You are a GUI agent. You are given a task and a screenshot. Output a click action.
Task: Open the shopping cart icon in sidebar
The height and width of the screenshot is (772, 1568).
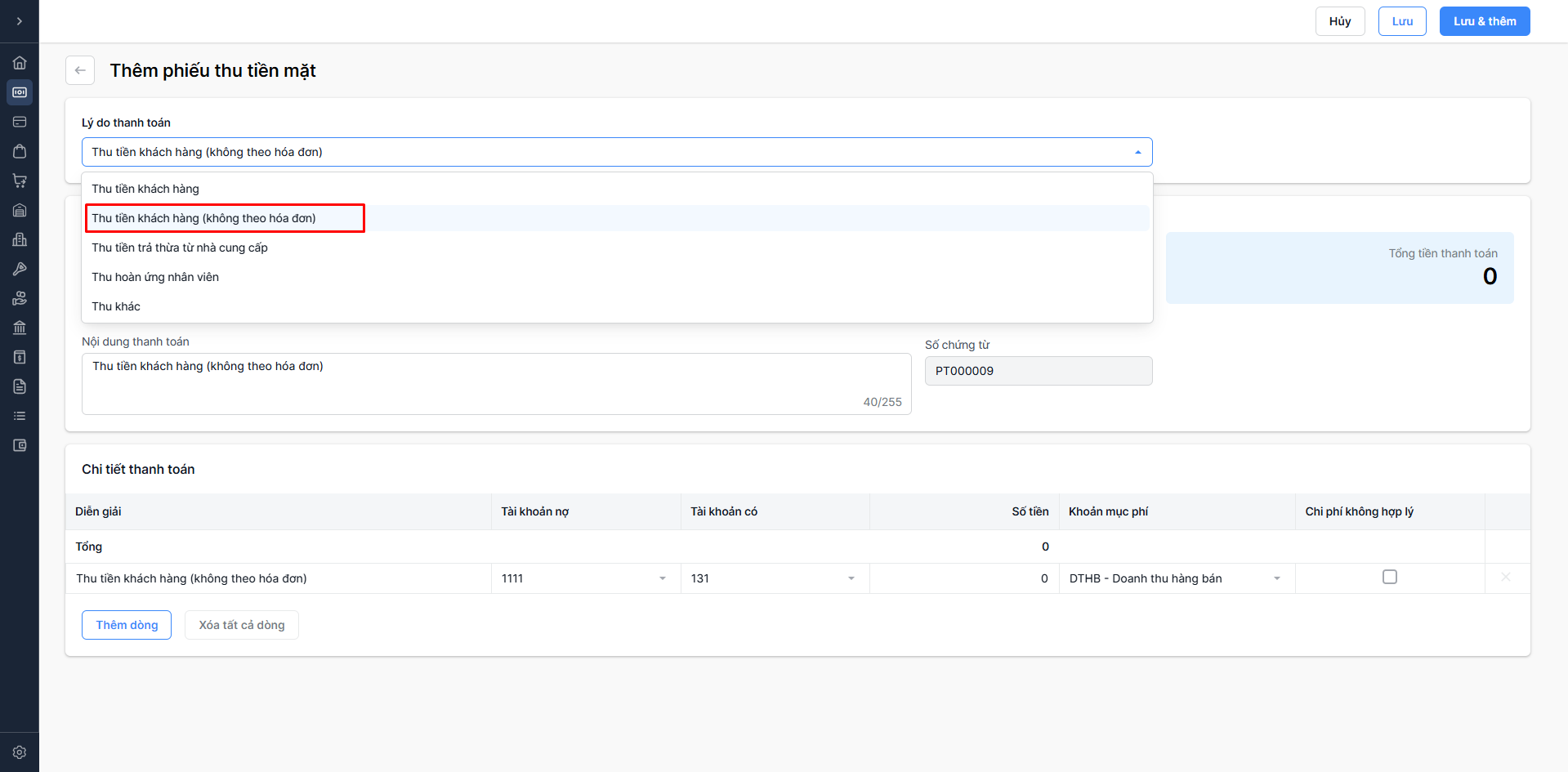[x=20, y=181]
